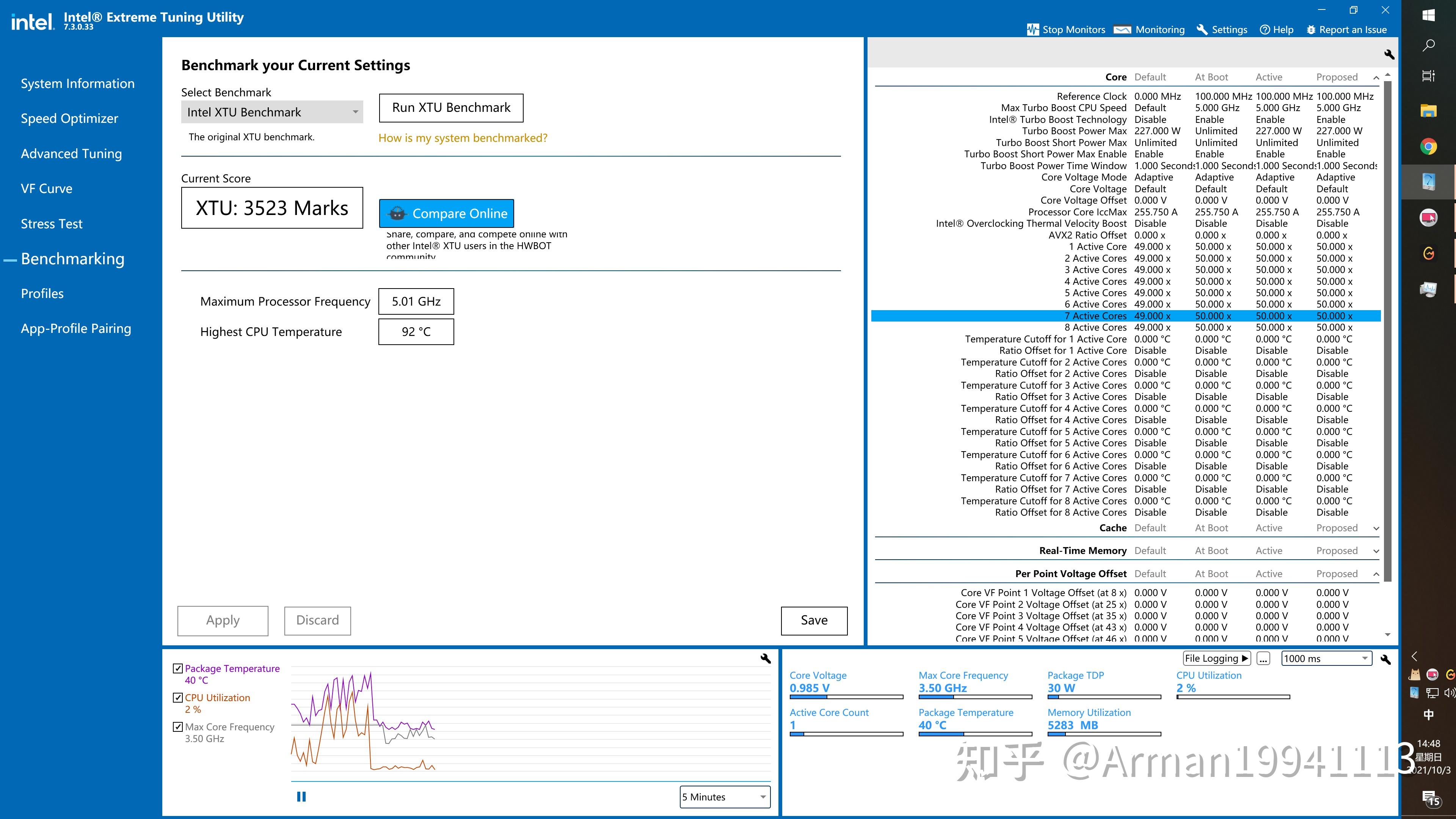
Task: Uncheck CPU Utilization in graph legend
Action: point(178,698)
